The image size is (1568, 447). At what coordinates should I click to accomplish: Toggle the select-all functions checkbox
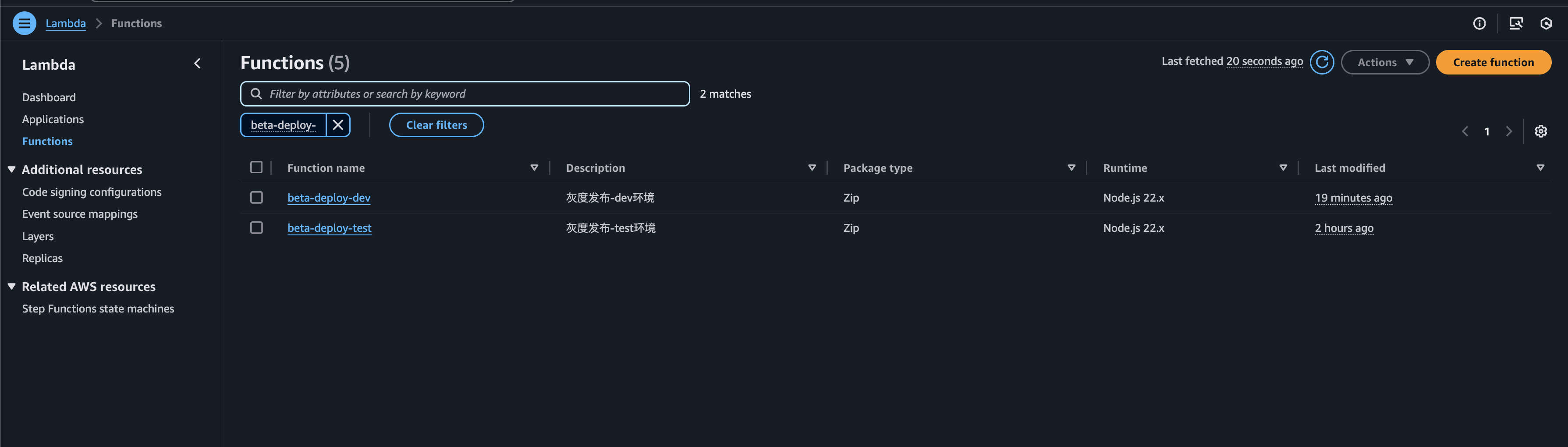[256, 167]
